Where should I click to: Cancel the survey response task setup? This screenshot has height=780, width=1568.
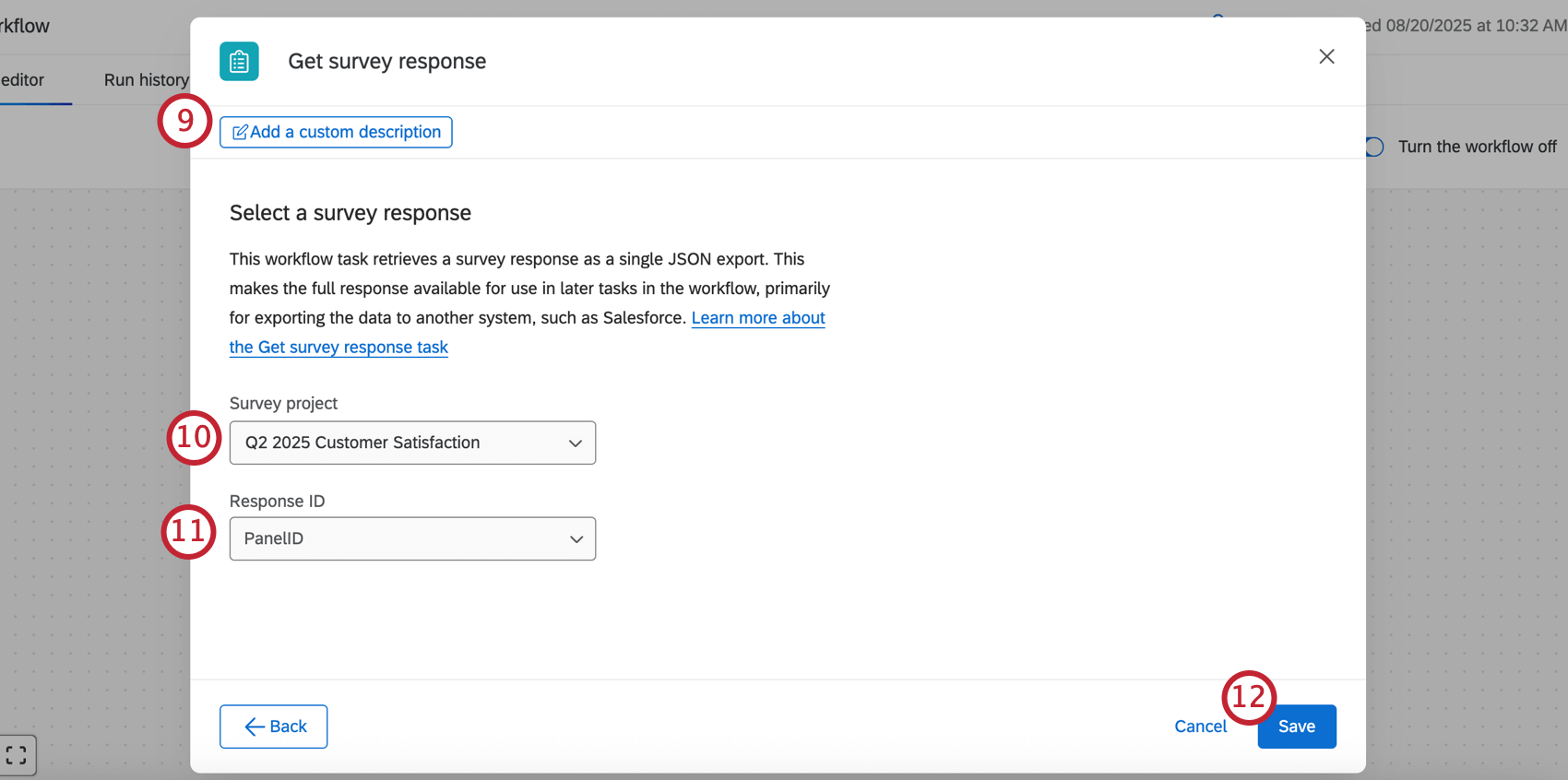(x=1200, y=727)
